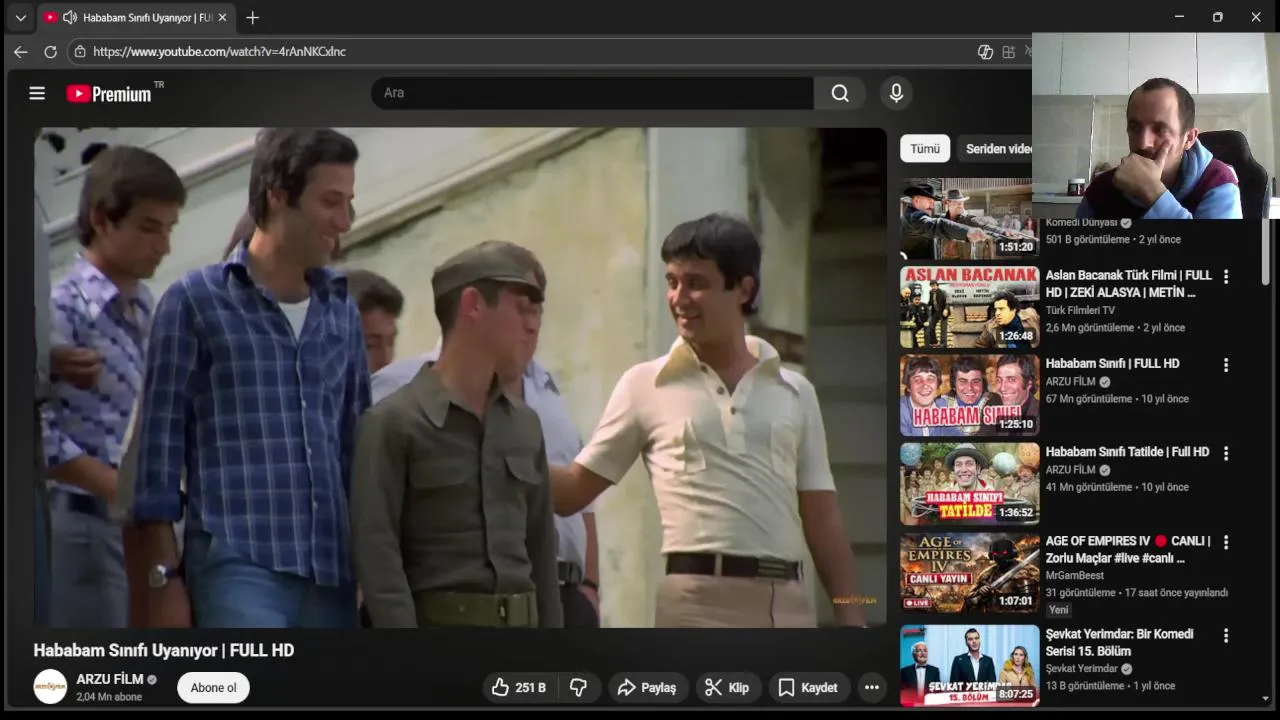Select the Seriden videolar filter chip
Screen dimensions: 1280x720
[x=995, y=148]
